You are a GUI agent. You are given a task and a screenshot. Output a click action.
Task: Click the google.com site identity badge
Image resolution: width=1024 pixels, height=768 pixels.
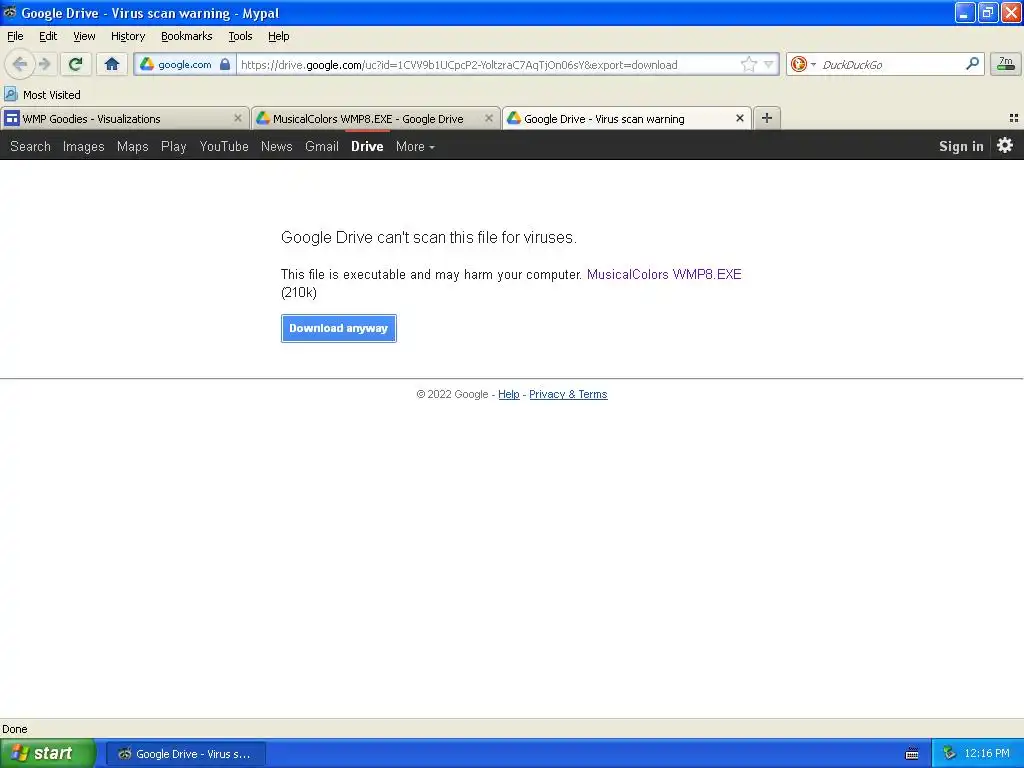point(185,65)
